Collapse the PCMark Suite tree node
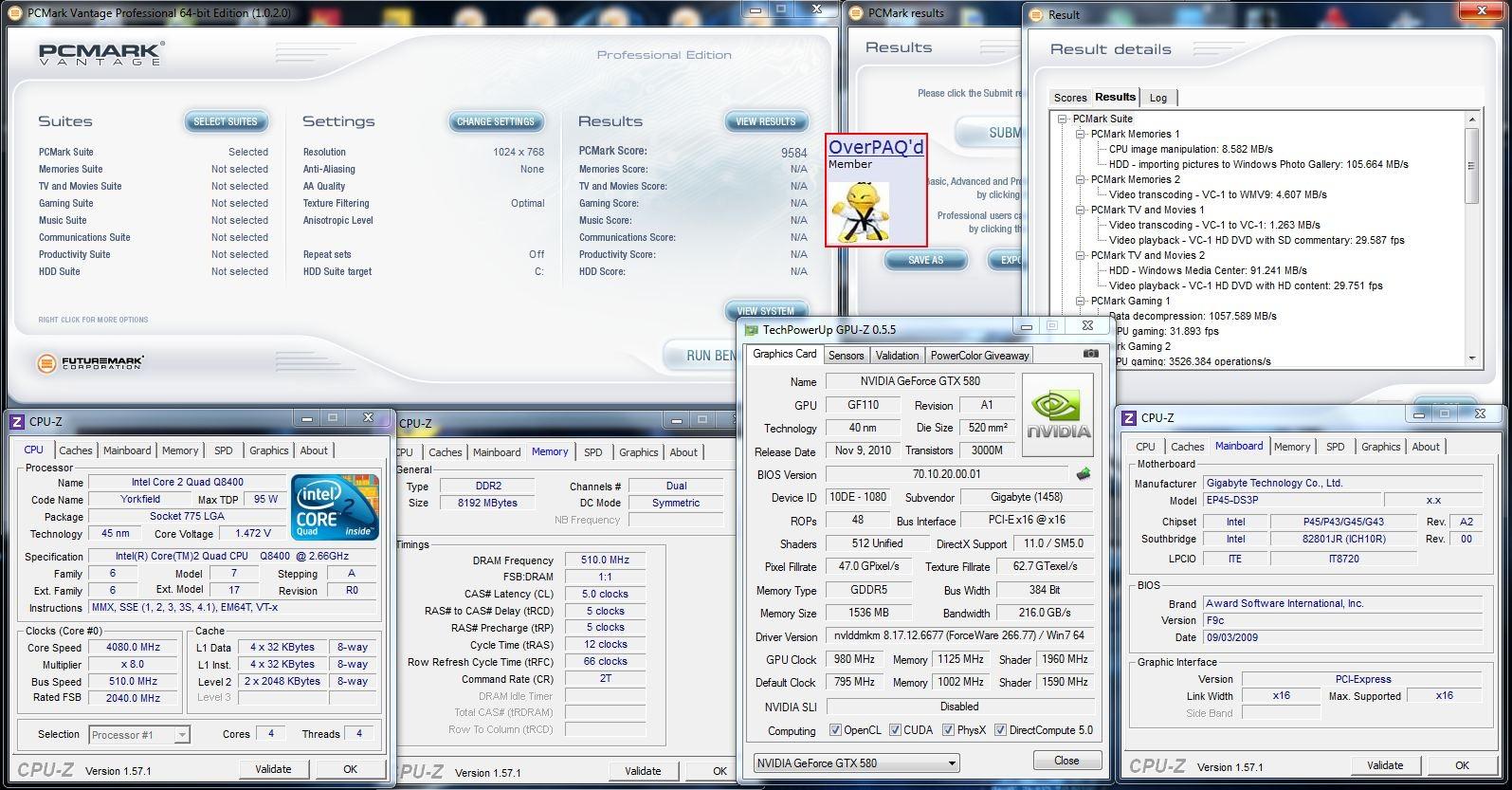The width and height of the screenshot is (1512, 790). point(1063,119)
